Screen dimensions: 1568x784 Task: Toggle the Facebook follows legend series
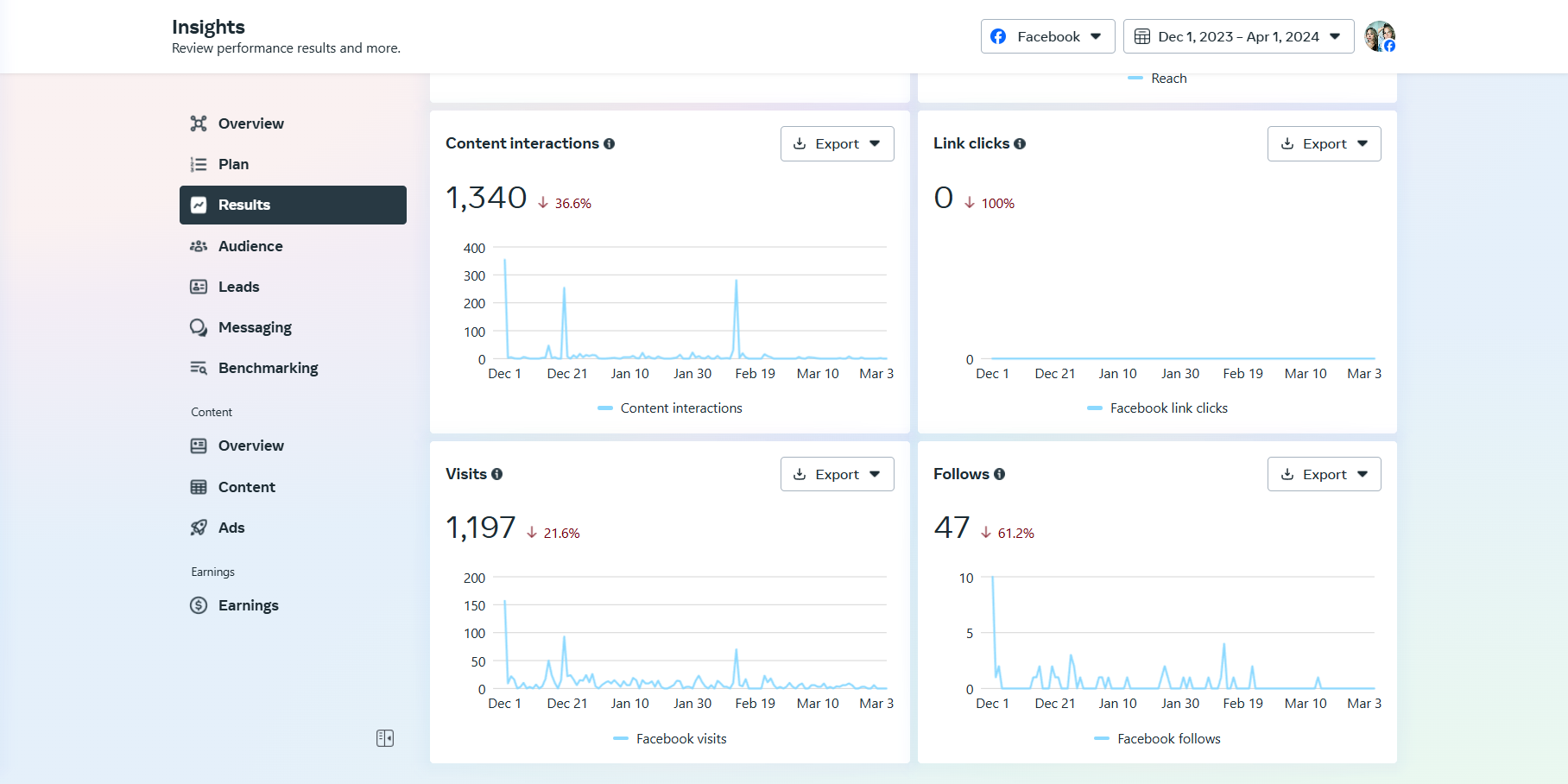point(1158,739)
